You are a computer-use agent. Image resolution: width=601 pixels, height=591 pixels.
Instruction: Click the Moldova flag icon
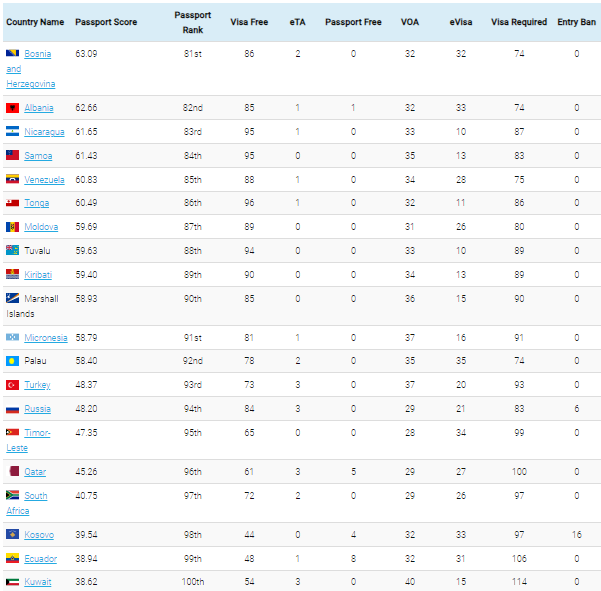pyautogui.click(x=12, y=227)
